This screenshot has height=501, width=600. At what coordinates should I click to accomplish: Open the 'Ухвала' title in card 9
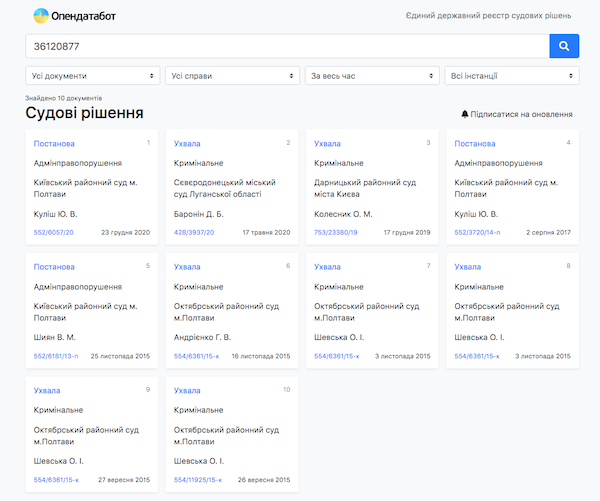(47, 390)
